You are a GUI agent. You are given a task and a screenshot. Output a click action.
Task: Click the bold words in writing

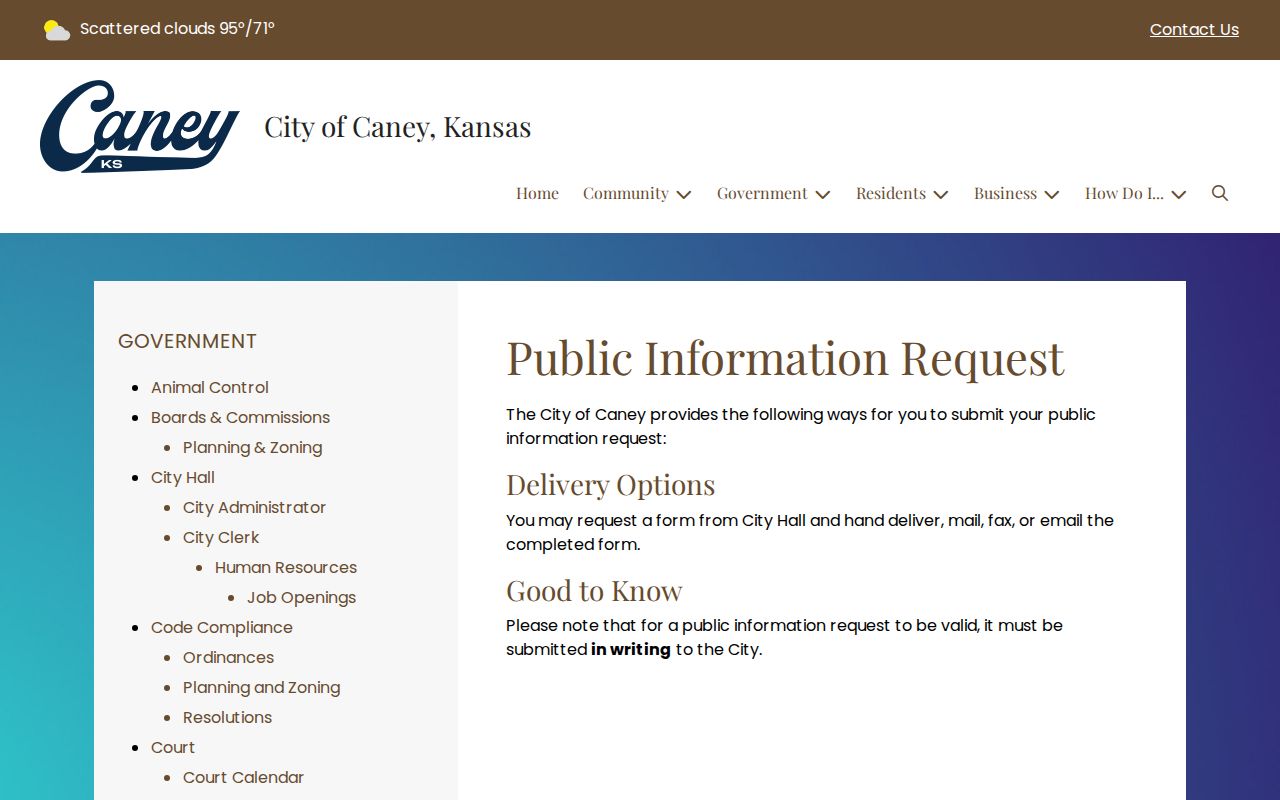coord(631,650)
